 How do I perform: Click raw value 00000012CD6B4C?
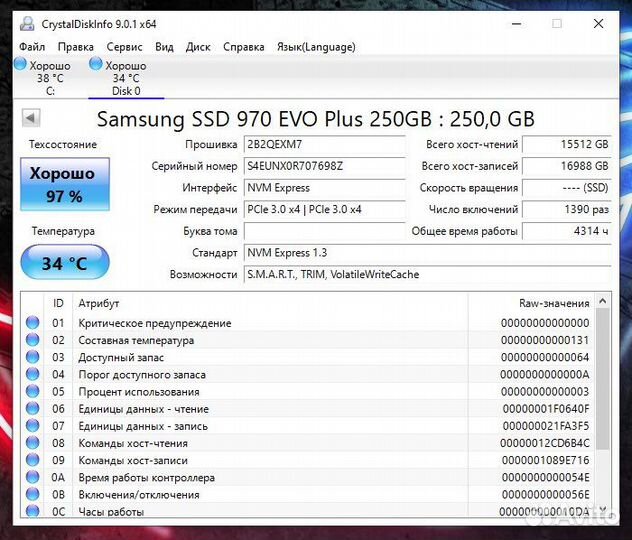pyautogui.click(x=545, y=443)
